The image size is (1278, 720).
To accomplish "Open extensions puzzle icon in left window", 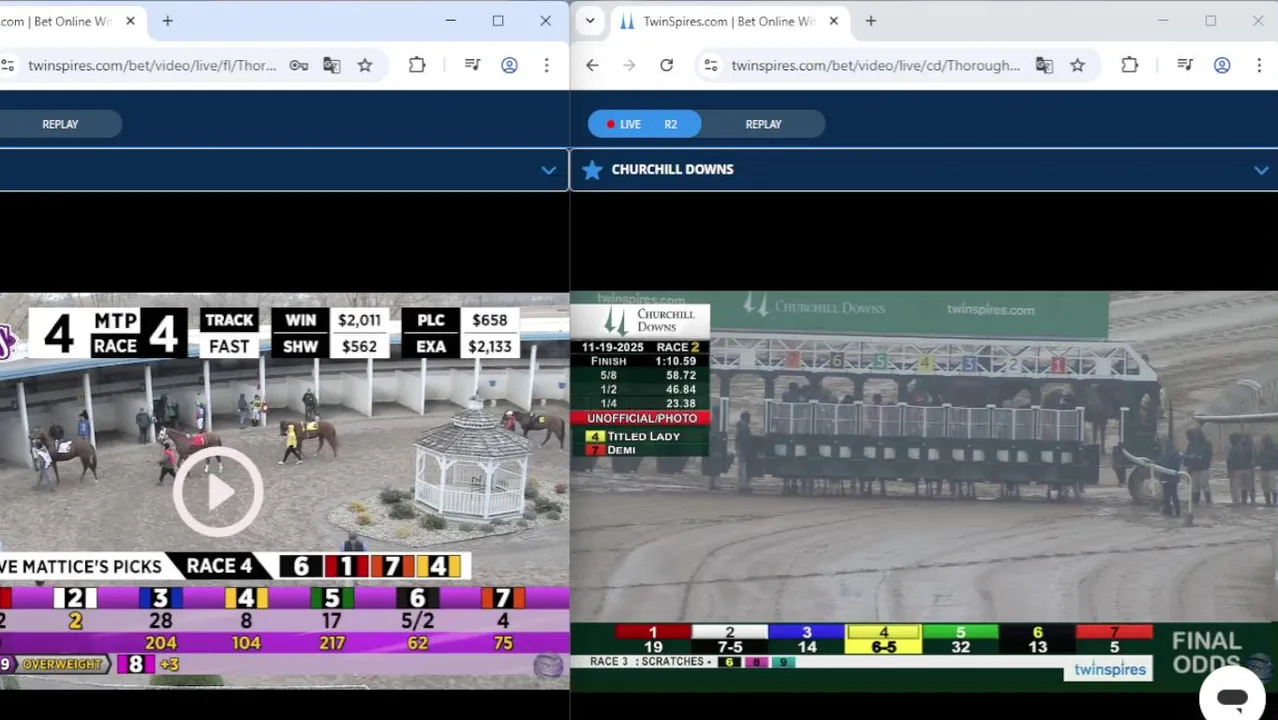I will point(417,65).
